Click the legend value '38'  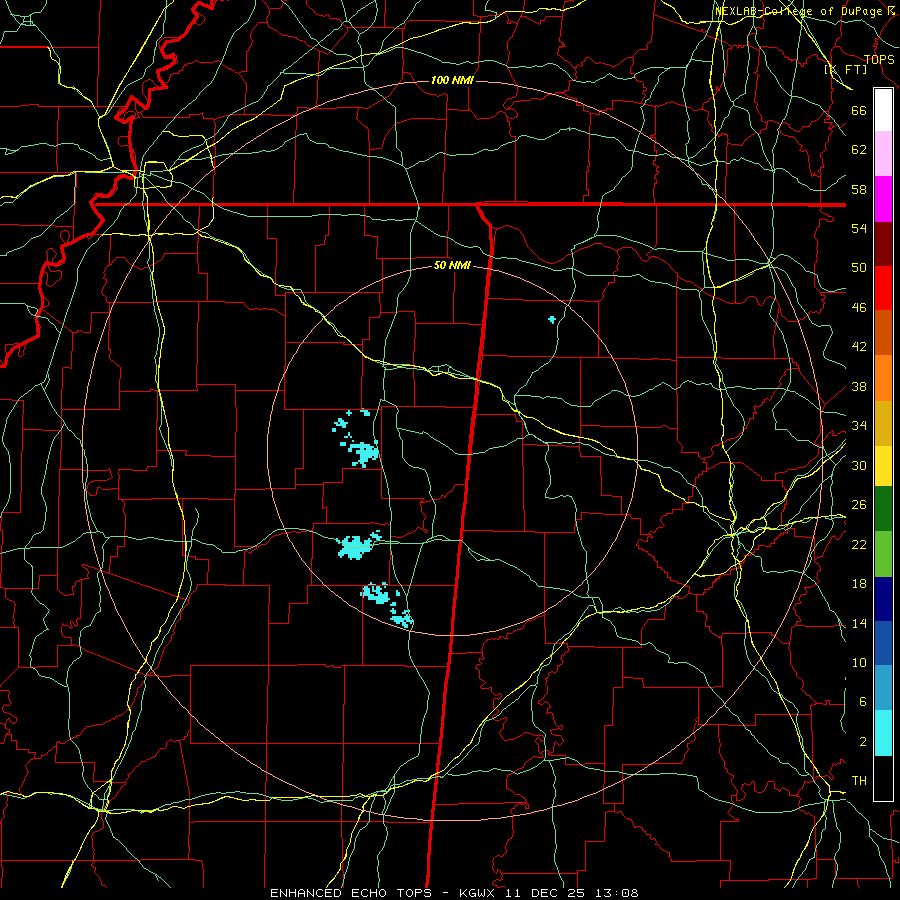859,386
